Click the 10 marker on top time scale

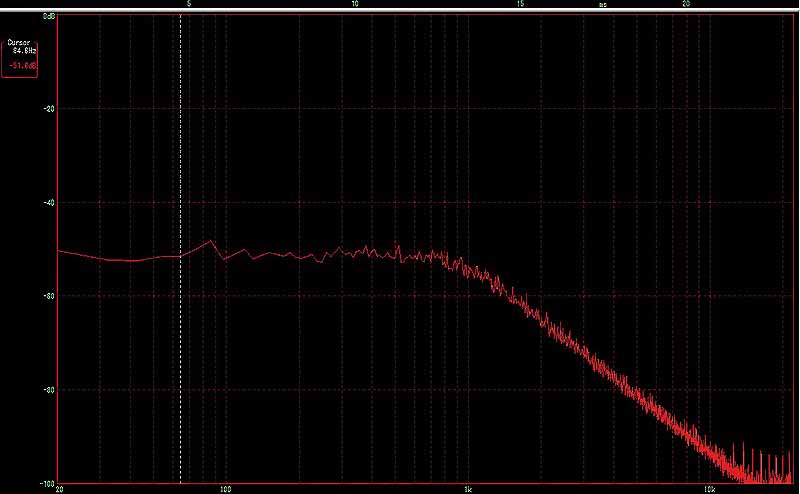(355, 4)
